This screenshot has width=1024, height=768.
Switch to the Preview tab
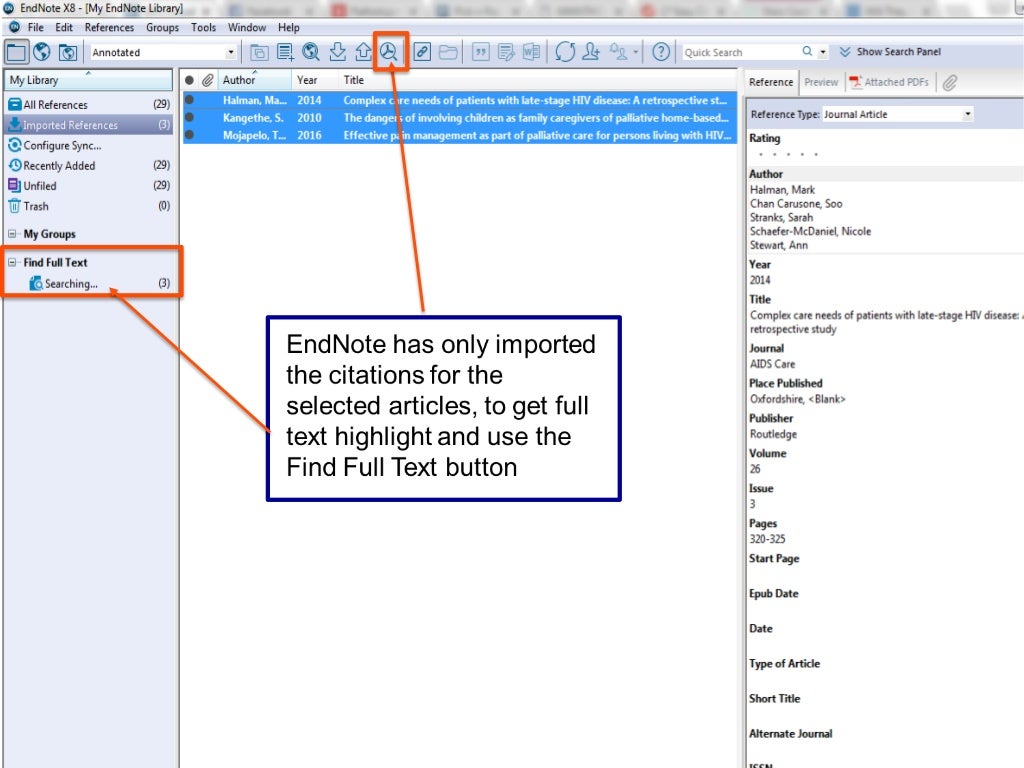pyautogui.click(x=821, y=82)
